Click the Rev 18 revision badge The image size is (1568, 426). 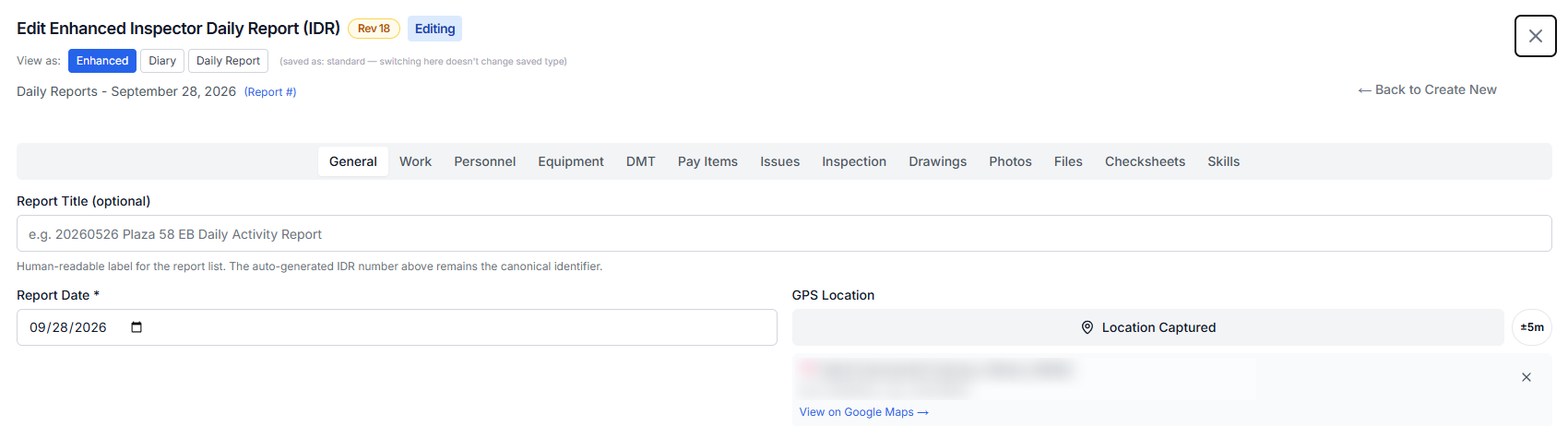(x=374, y=29)
